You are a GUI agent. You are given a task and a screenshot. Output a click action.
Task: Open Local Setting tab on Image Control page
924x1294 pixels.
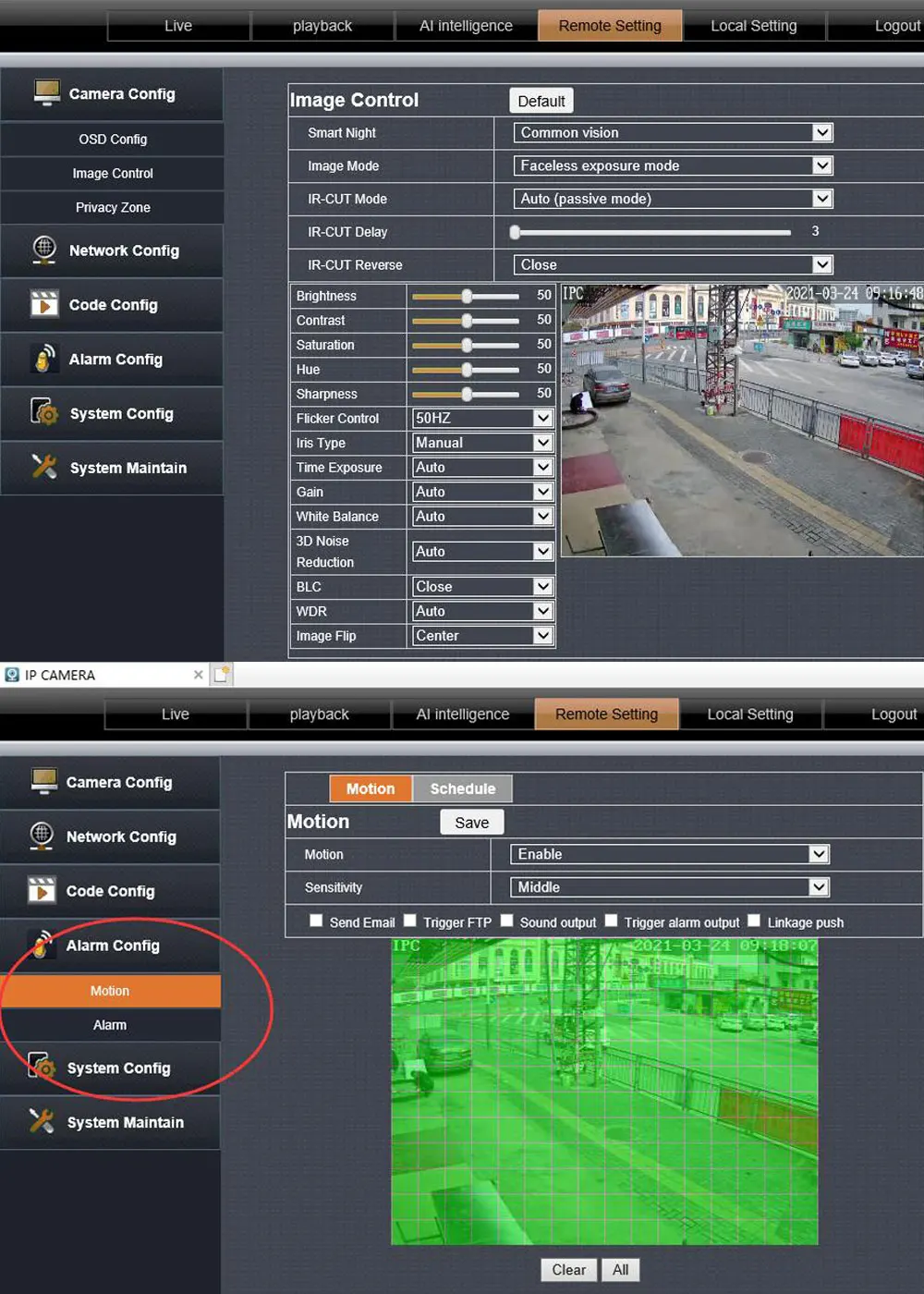754,26
